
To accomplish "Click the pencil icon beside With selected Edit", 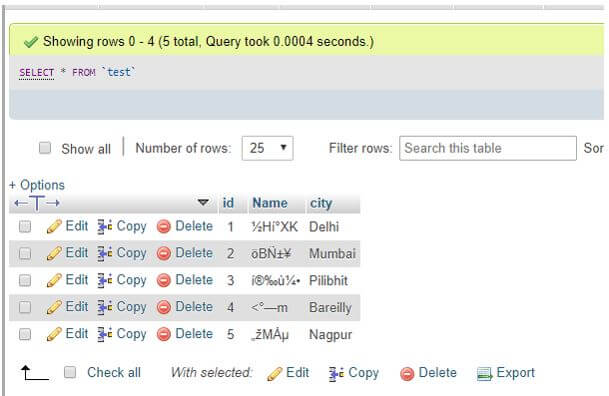I will coord(275,373).
